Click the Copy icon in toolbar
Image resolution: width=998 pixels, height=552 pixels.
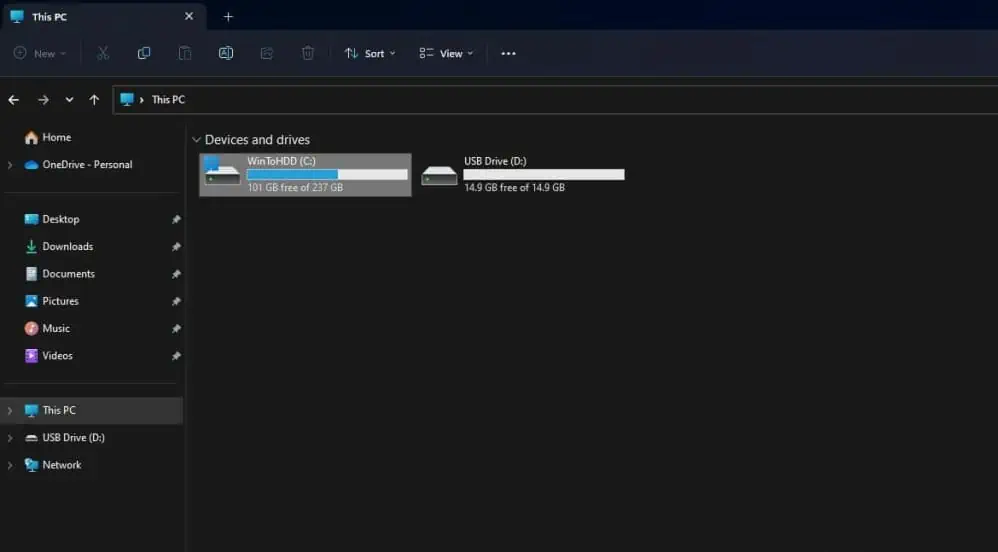(x=144, y=53)
